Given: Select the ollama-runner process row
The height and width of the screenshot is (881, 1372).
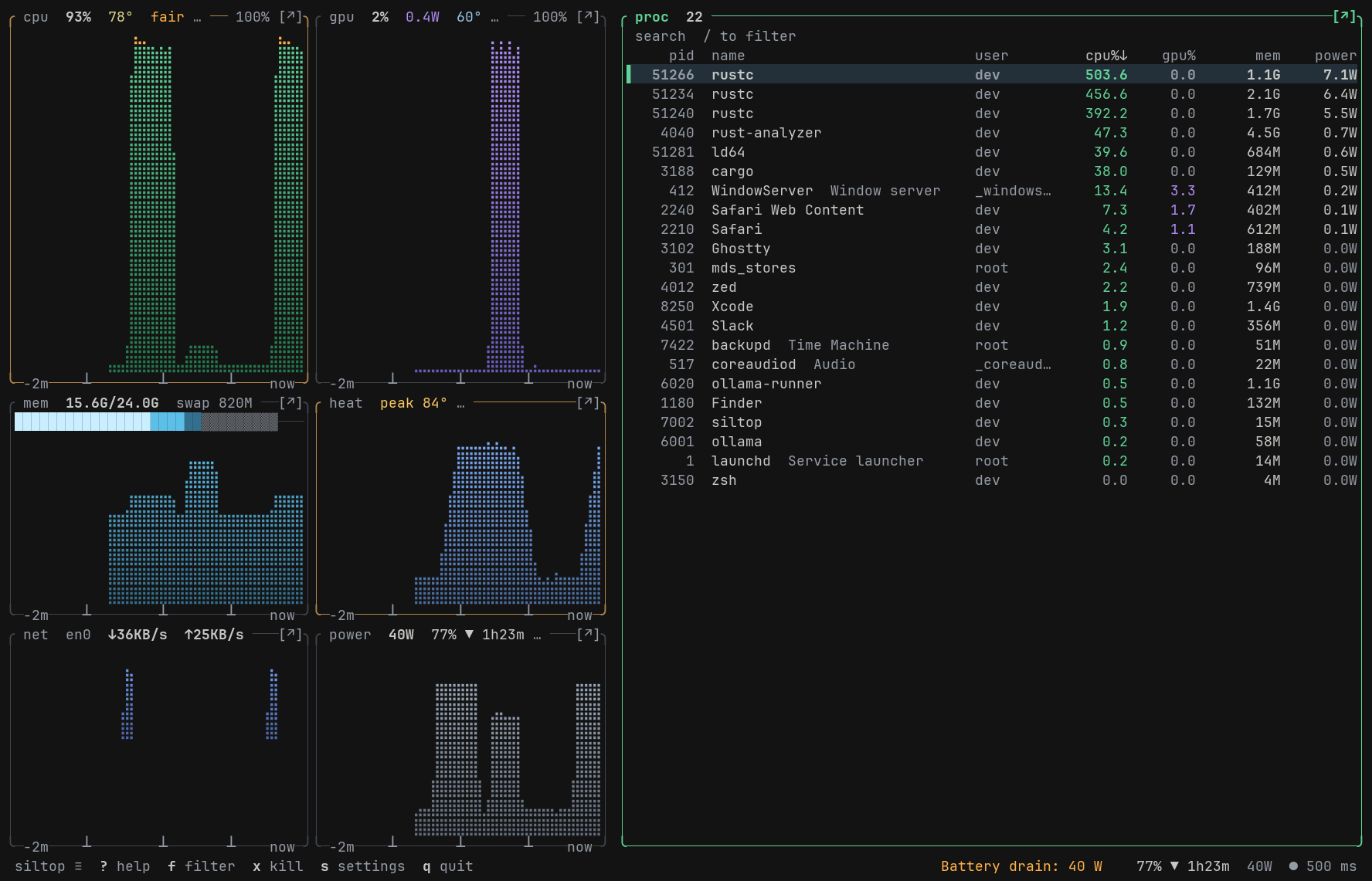Looking at the screenshot, I should click(992, 384).
